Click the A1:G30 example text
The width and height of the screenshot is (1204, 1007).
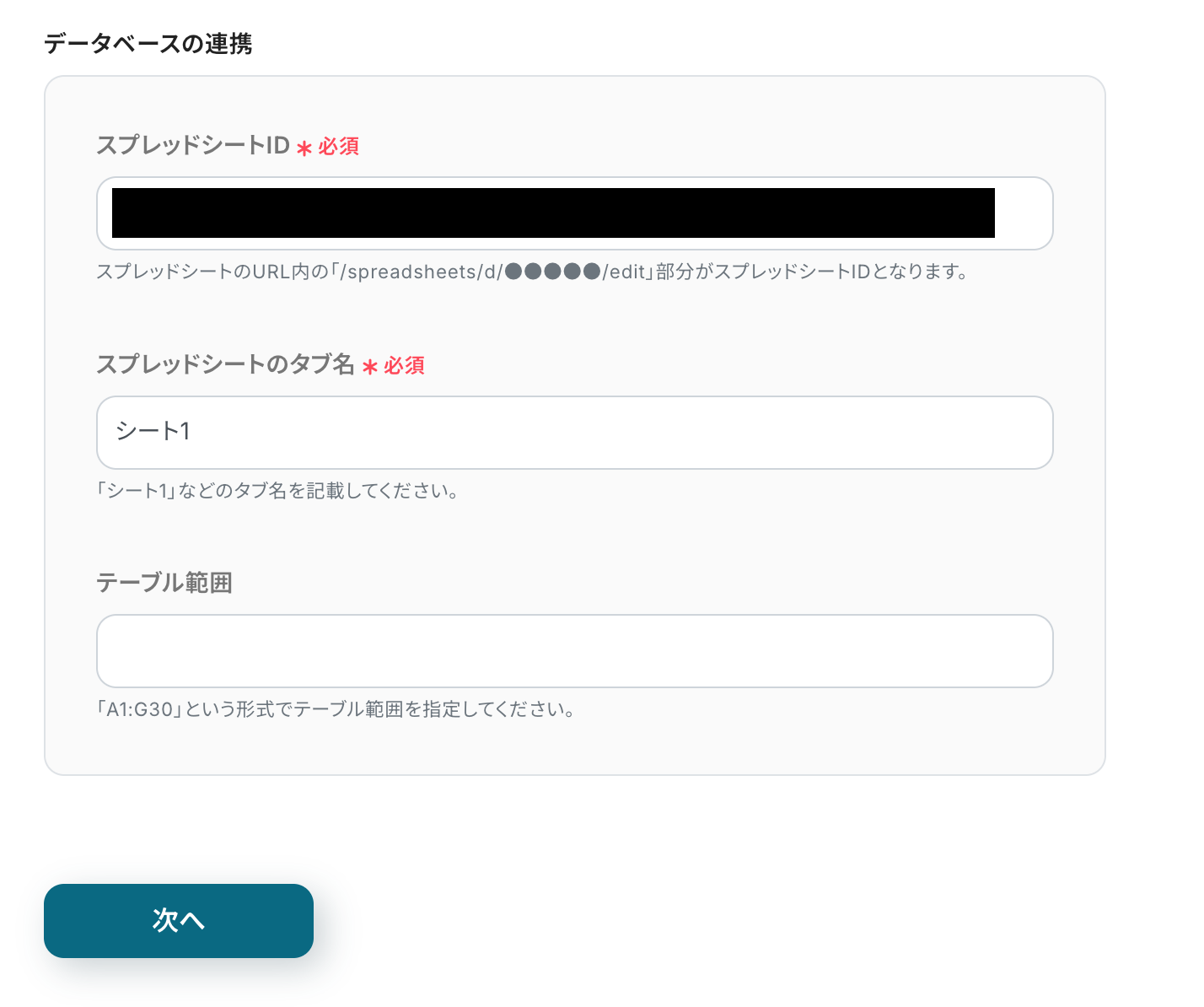tap(139, 709)
